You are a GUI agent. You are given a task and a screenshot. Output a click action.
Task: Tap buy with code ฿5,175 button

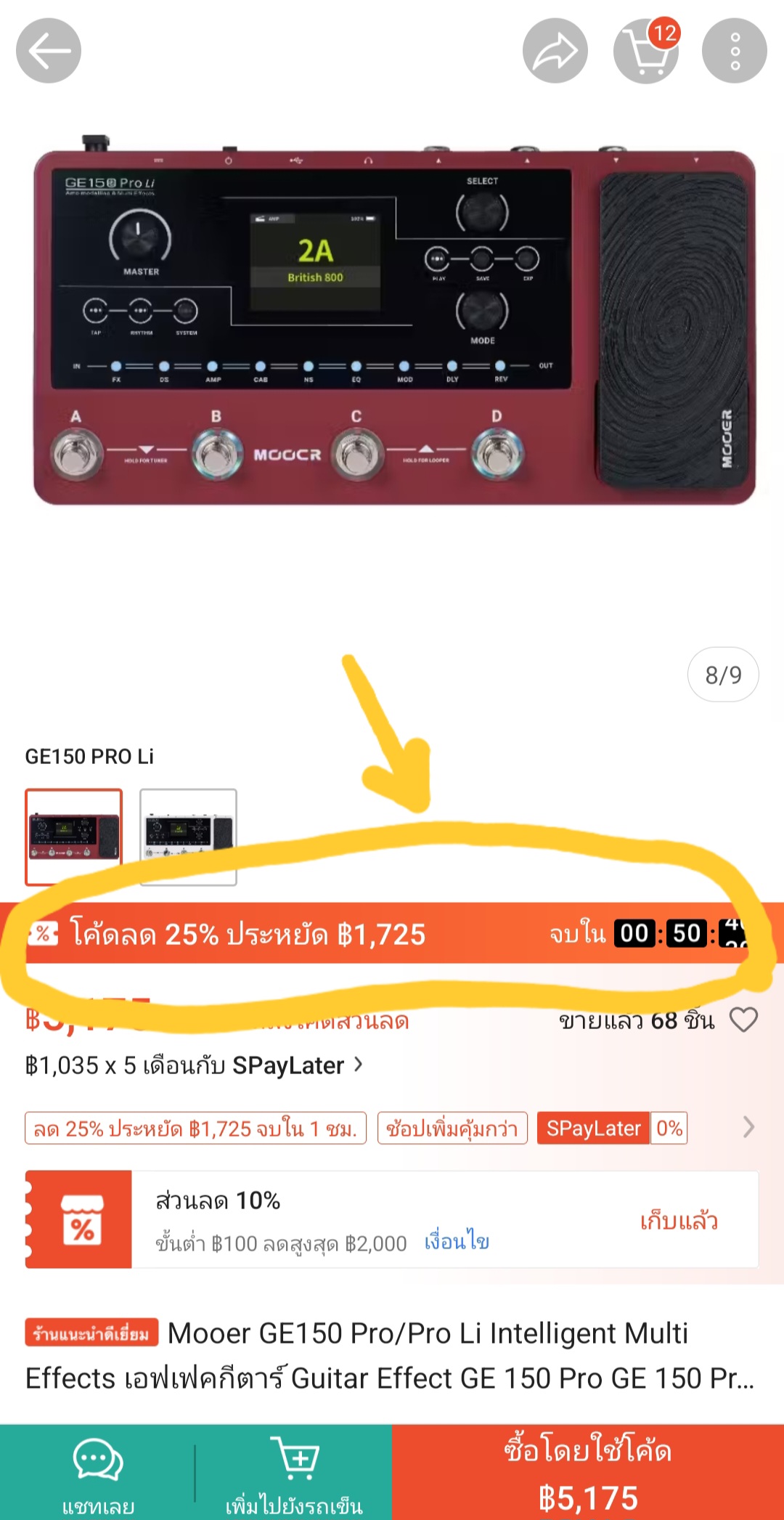(x=588, y=1472)
